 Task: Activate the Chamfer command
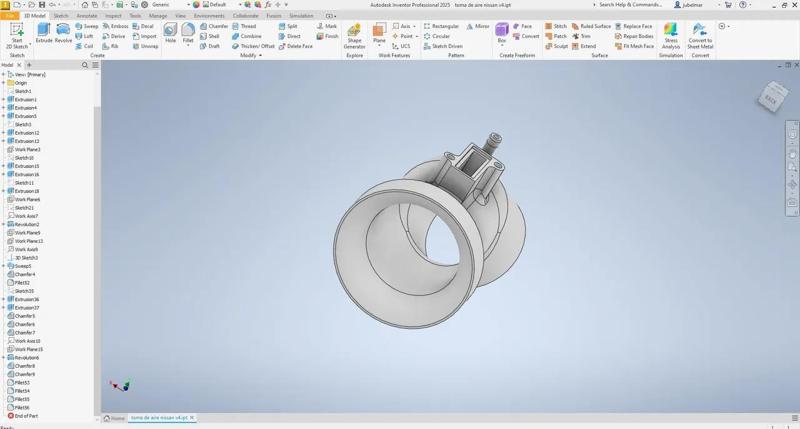[x=214, y=26]
